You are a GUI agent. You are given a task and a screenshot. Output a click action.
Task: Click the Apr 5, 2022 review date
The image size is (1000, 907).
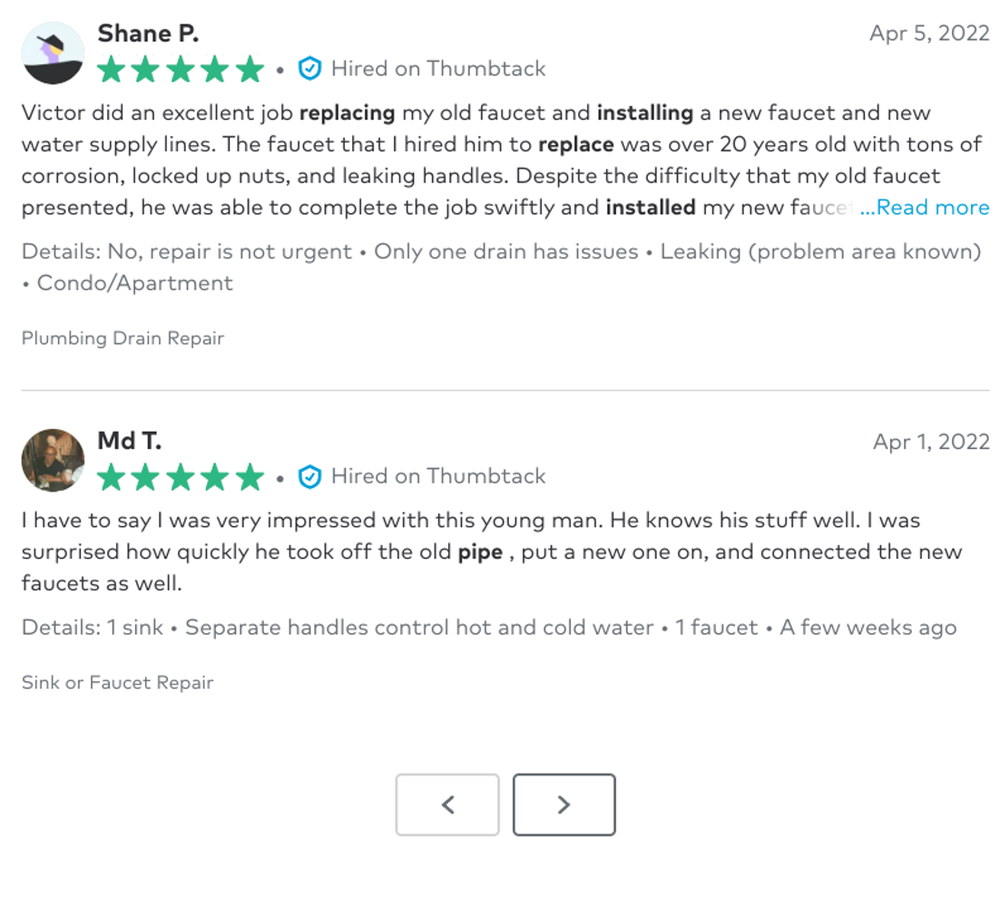[929, 33]
